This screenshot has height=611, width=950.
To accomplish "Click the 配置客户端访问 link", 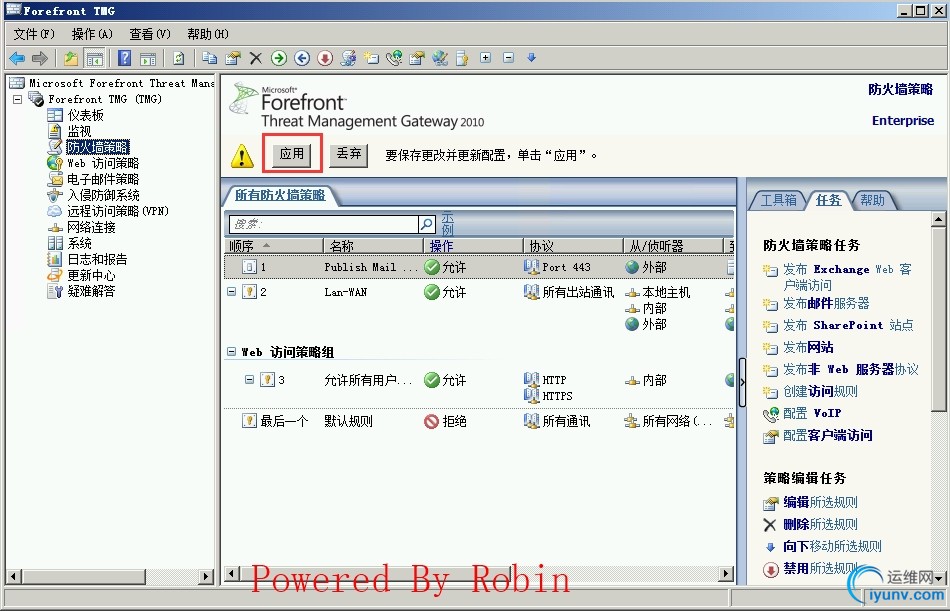I will (x=828, y=435).
